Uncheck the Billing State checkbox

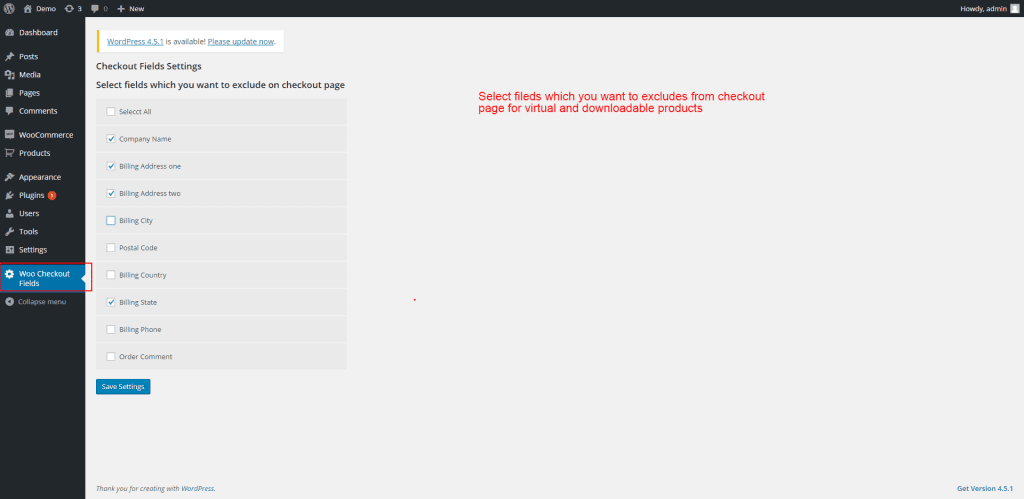tap(110, 302)
